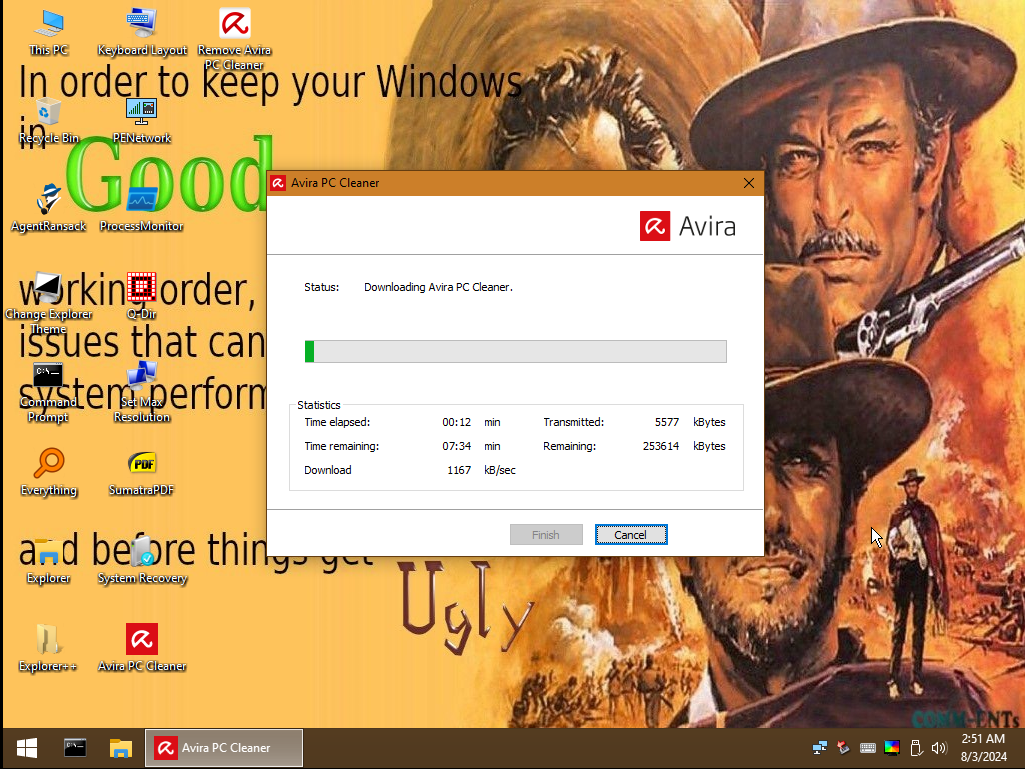Click the keyboard tray icon
This screenshot has height=769, width=1025.
867,747
